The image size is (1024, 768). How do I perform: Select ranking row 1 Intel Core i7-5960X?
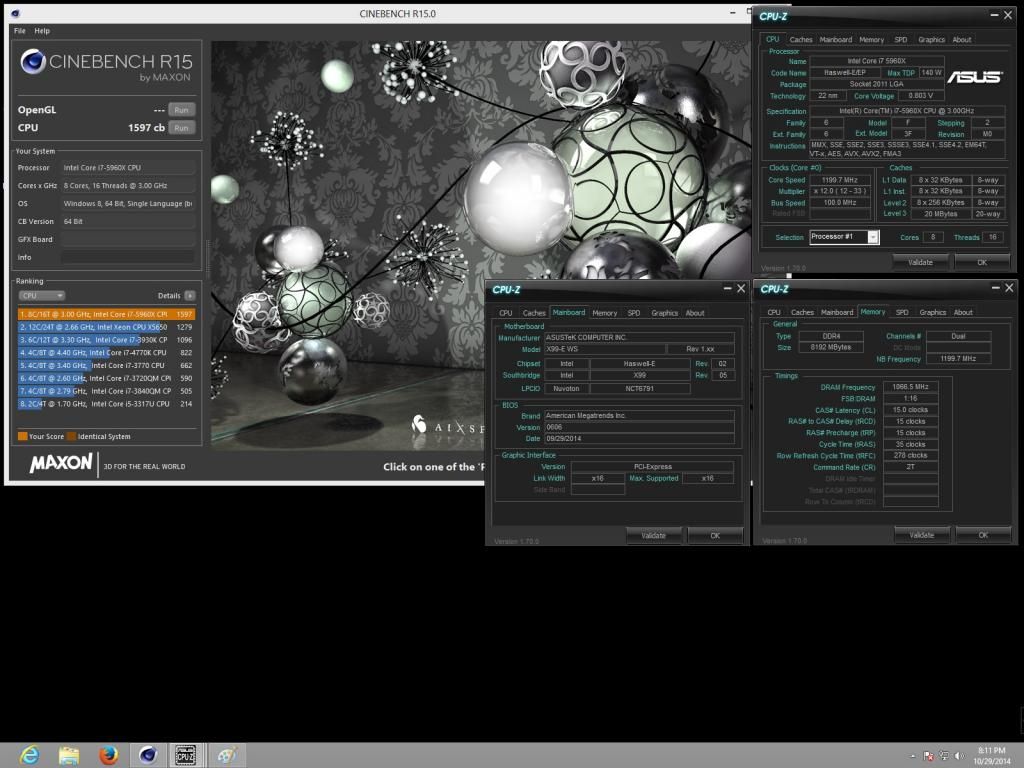106,314
